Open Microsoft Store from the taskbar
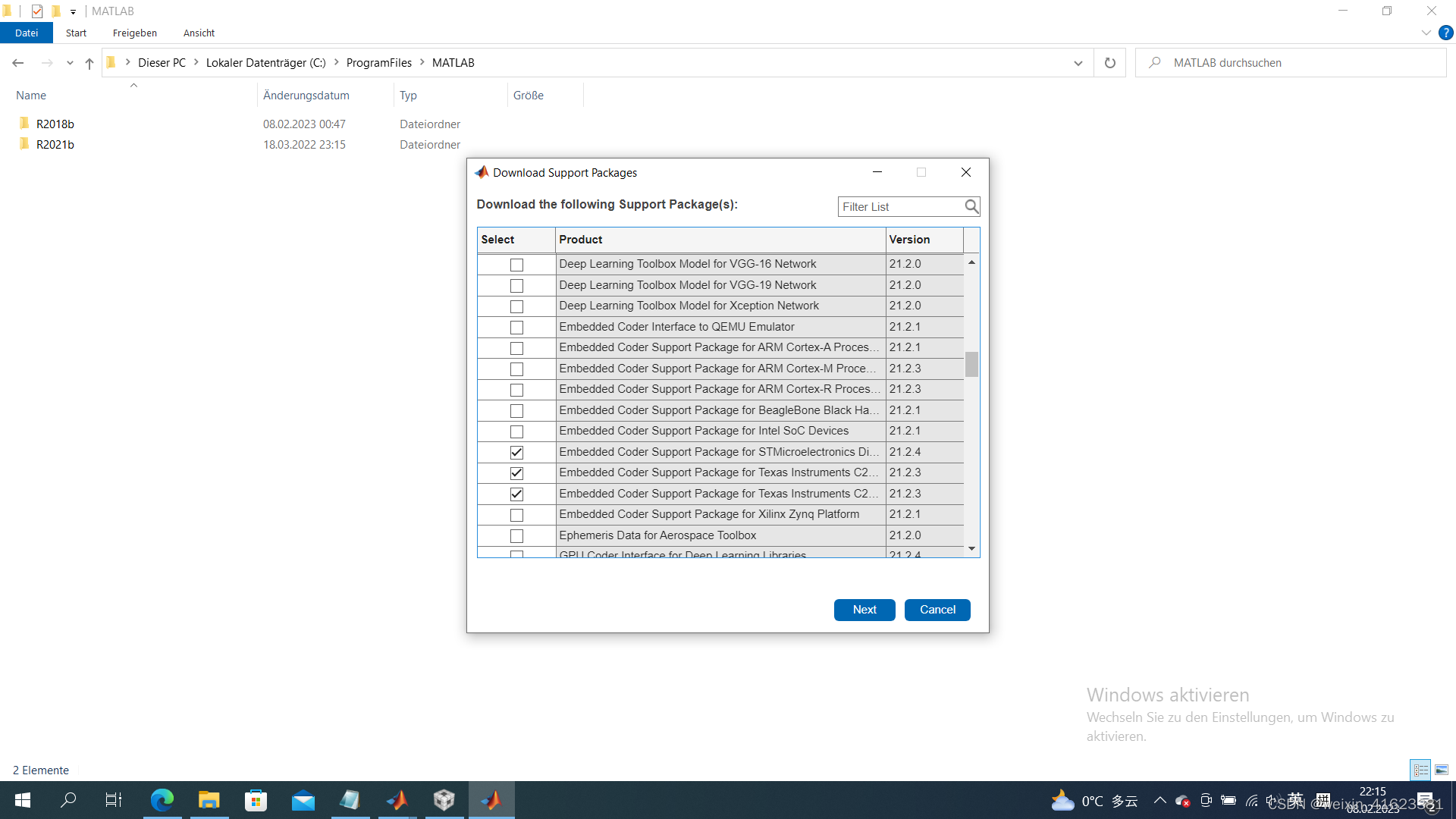The width and height of the screenshot is (1456, 819). [256, 800]
